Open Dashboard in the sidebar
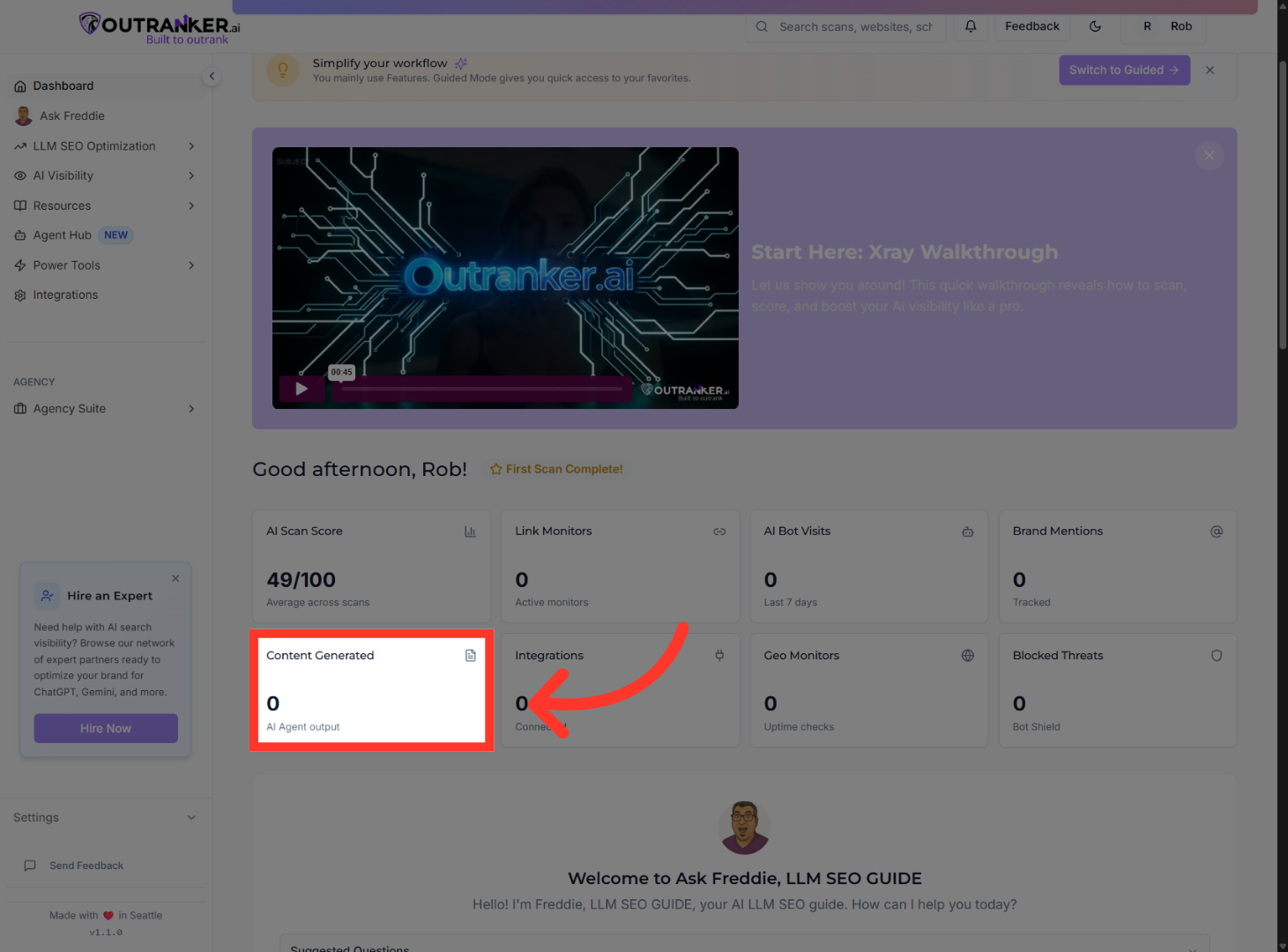The image size is (1288, 952). tap(108, 86)
